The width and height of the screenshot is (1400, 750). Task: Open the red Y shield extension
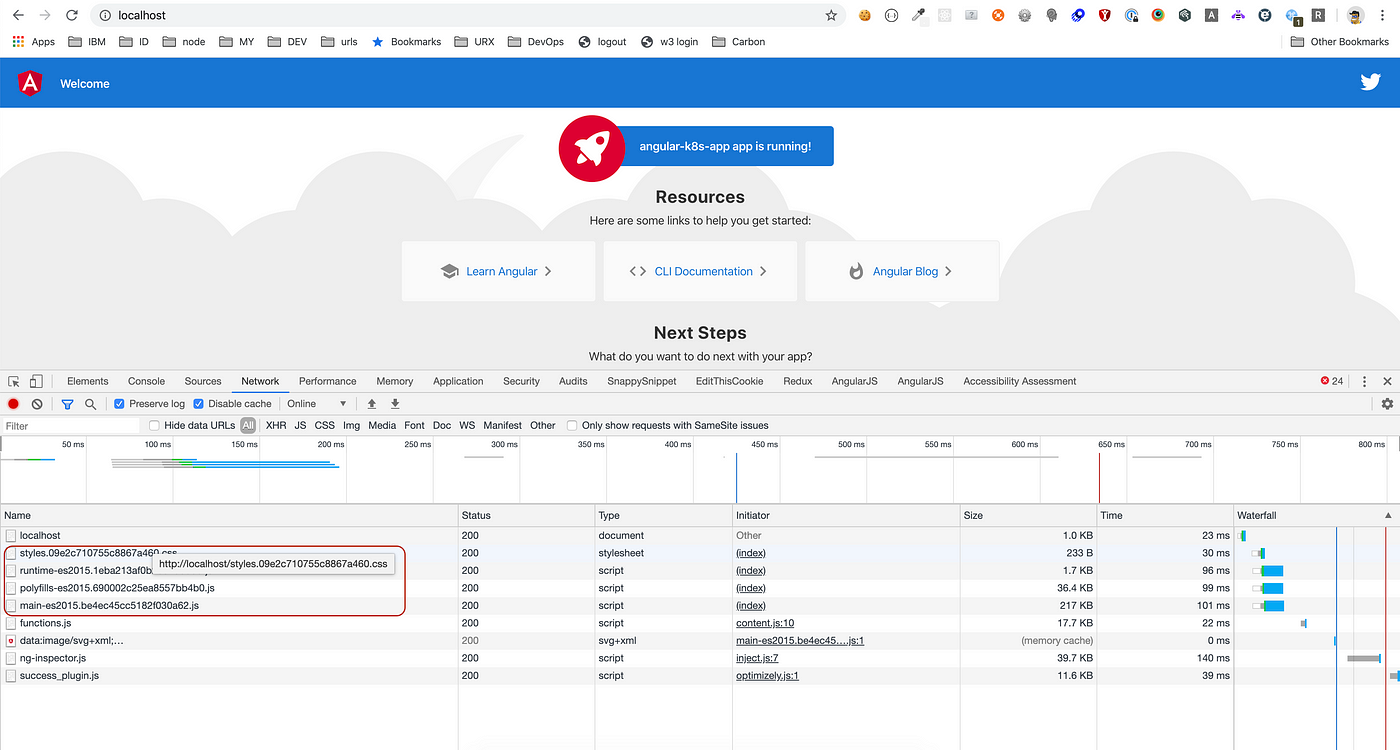(x=1105, y=15)
